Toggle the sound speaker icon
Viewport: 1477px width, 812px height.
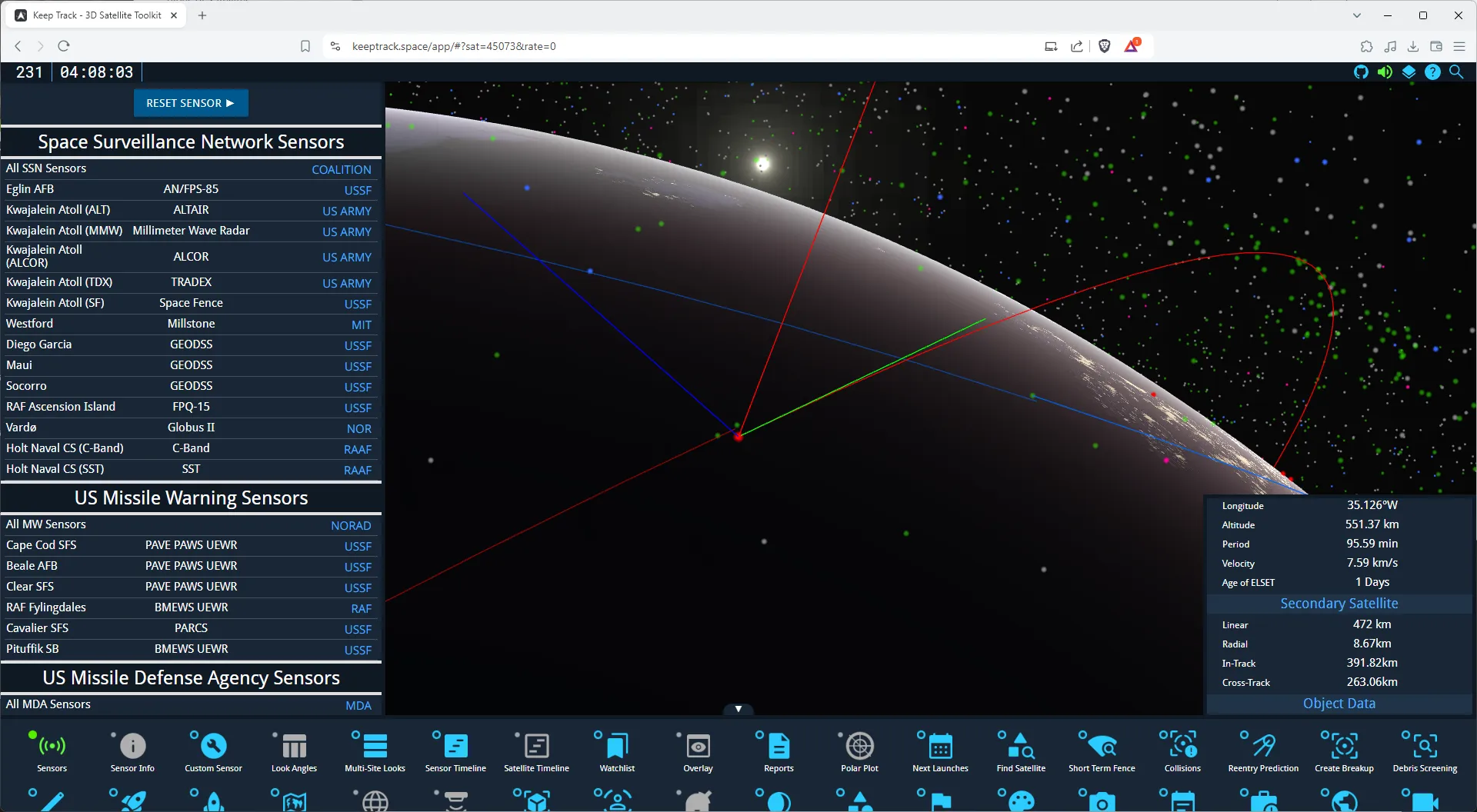1385,72
